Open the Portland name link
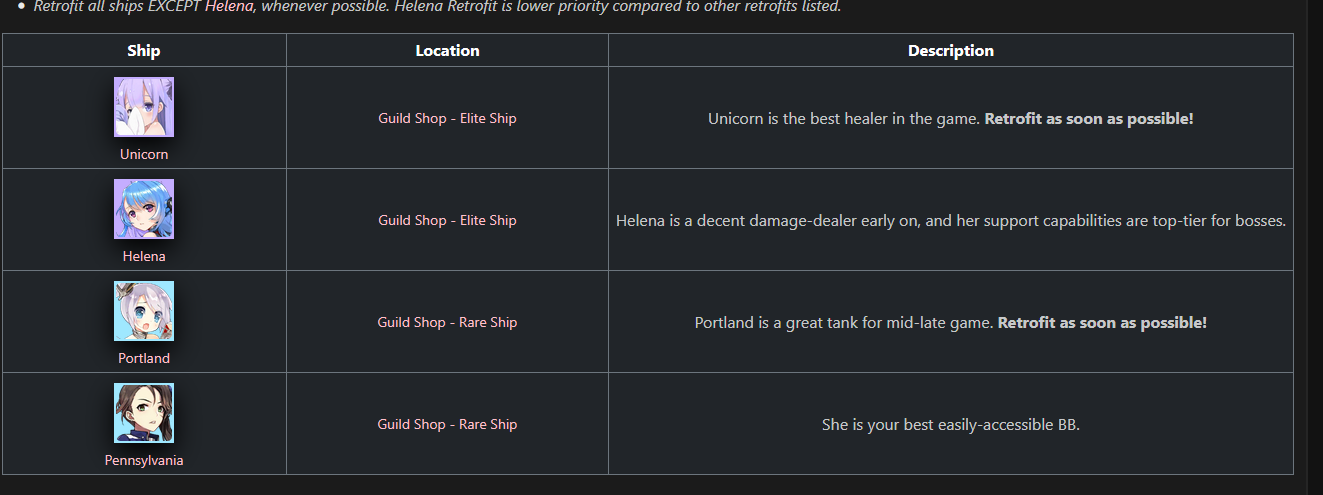 [144, 358]
